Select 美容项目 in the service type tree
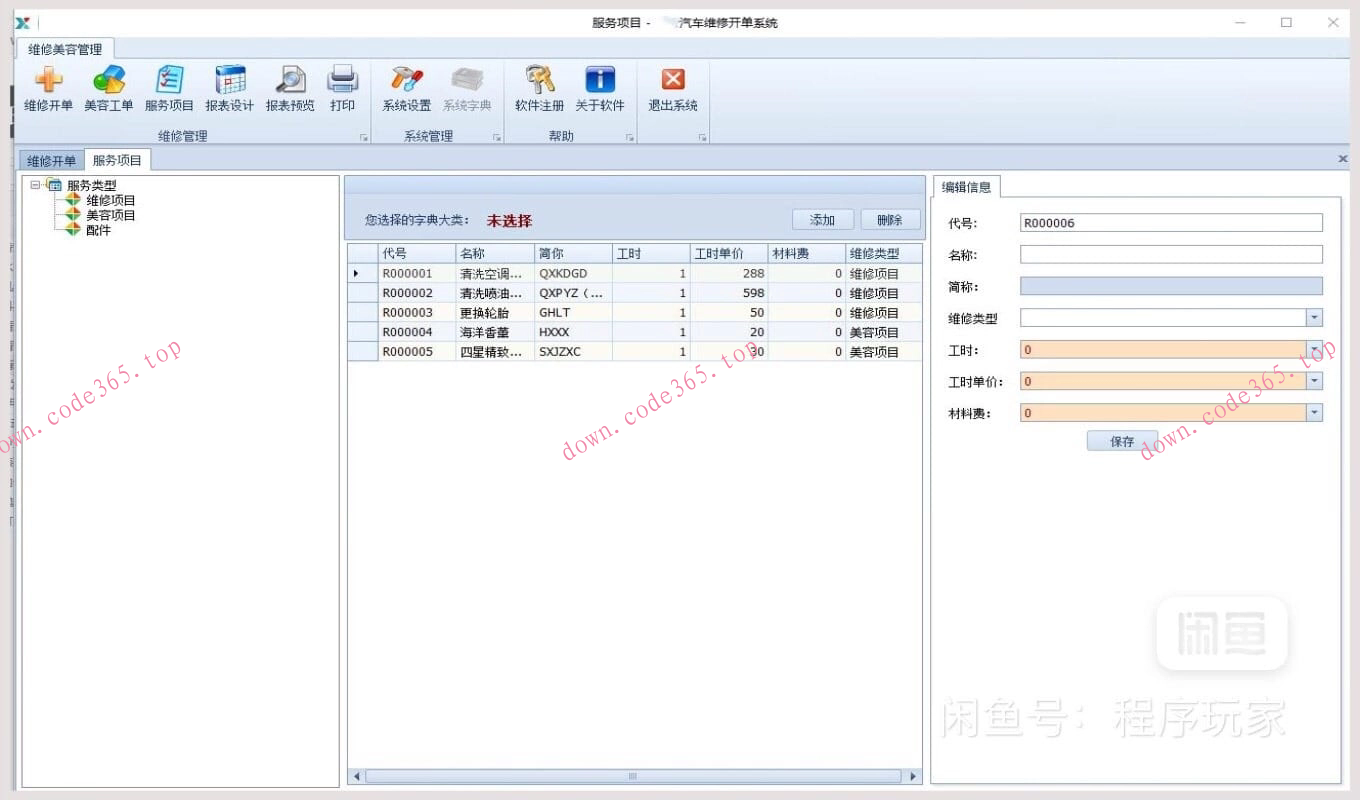The height and width of the screenshot is (800, 1360). pyautogui.click(x=110, y=215)
